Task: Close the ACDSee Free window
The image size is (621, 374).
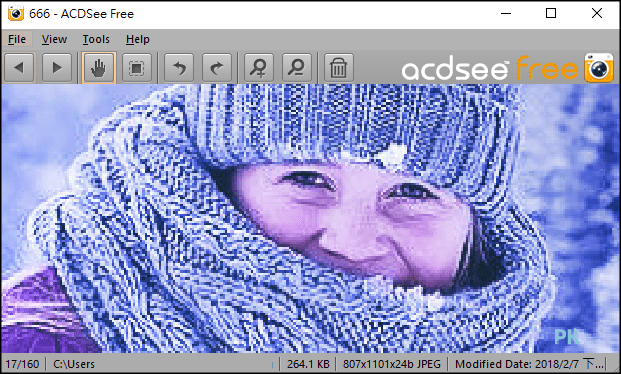Action: [x=597, y=13]
